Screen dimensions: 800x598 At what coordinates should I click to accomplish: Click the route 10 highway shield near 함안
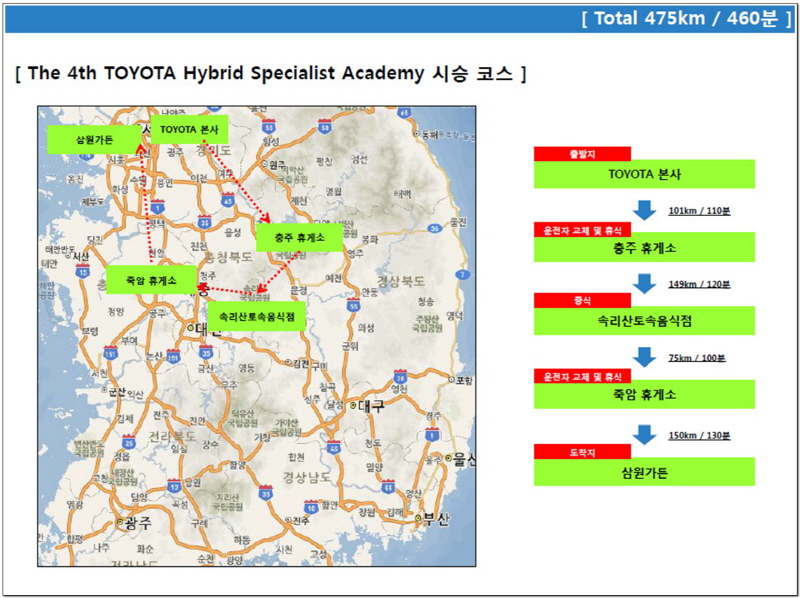coord(311,506)
